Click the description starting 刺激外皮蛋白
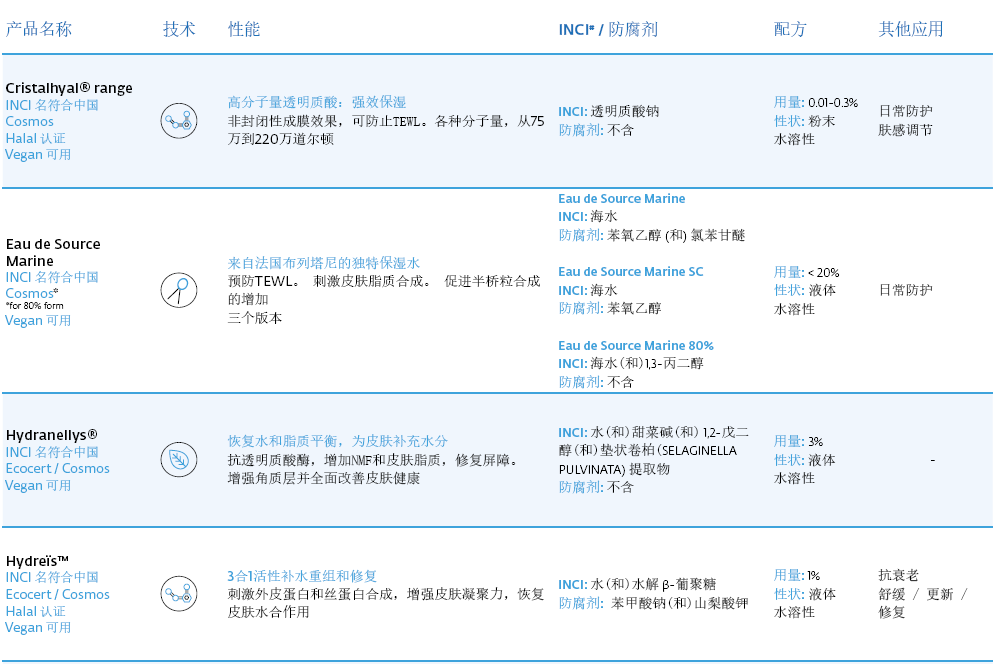The height and width of the screenshot is (664, 995). tap(386, 603)
